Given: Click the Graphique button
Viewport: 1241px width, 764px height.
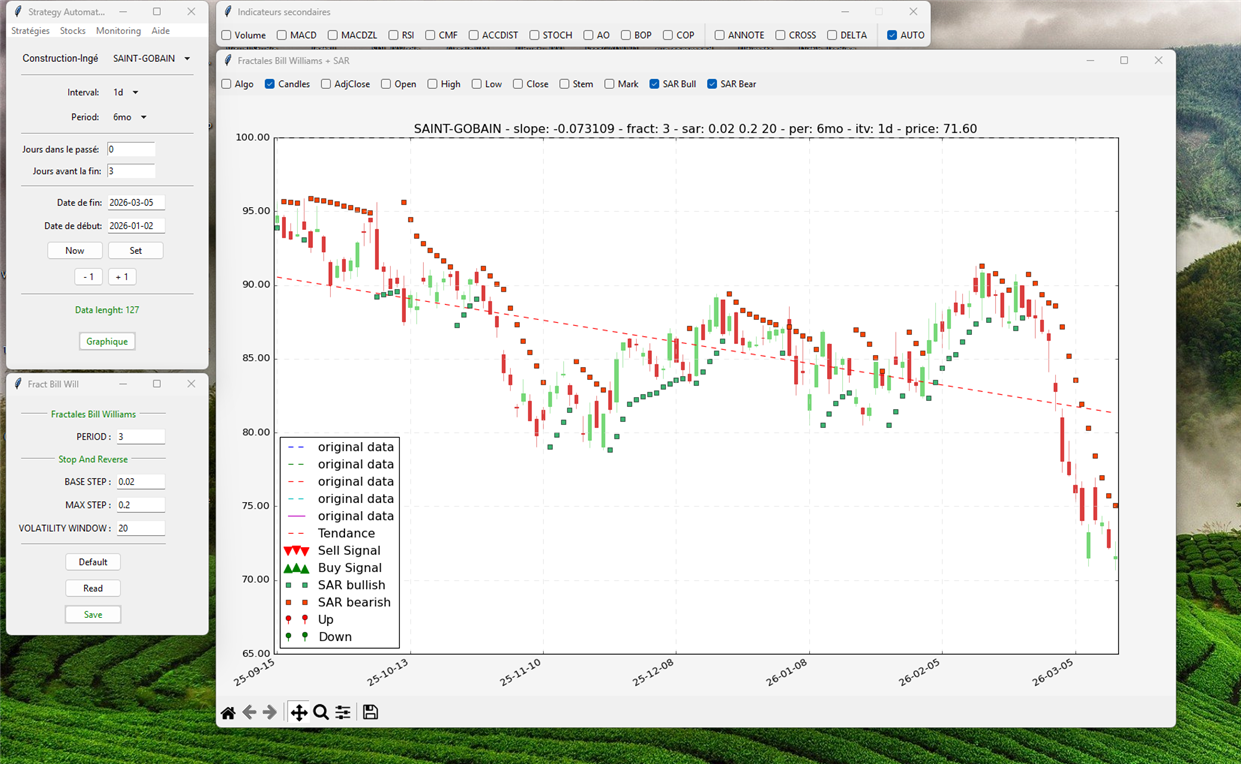Looking at the screenshot, I should coord(107,342).
